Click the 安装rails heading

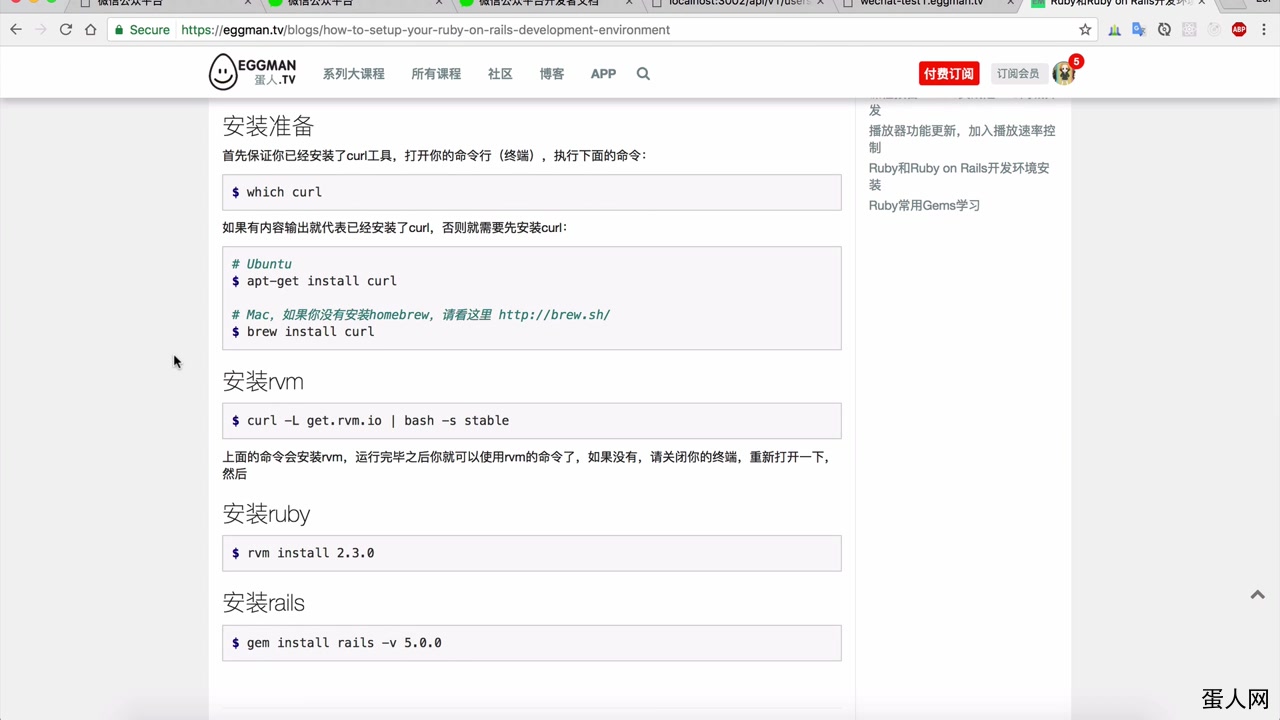263,603
